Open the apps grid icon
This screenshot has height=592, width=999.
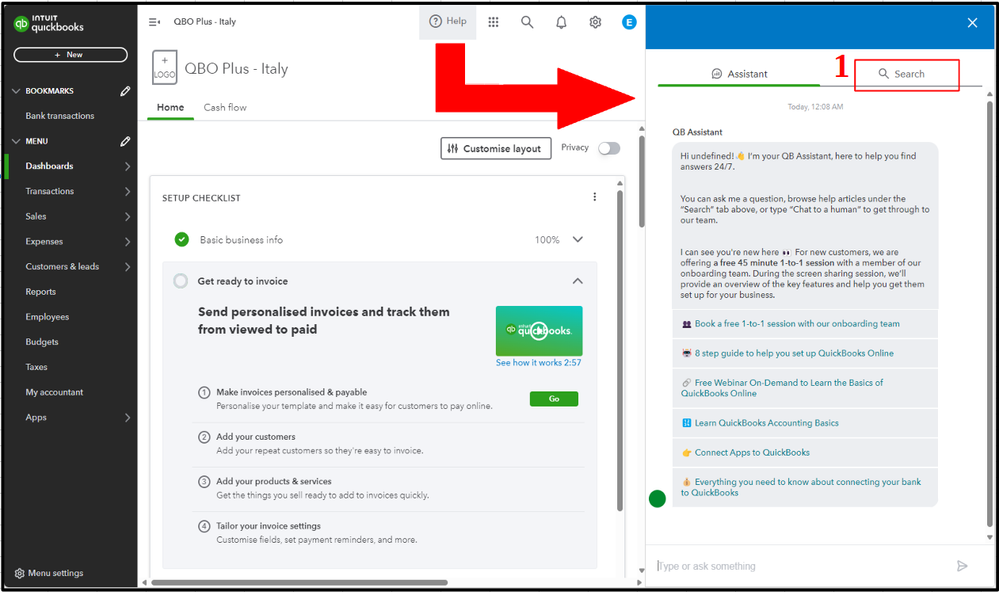[493, 22]
